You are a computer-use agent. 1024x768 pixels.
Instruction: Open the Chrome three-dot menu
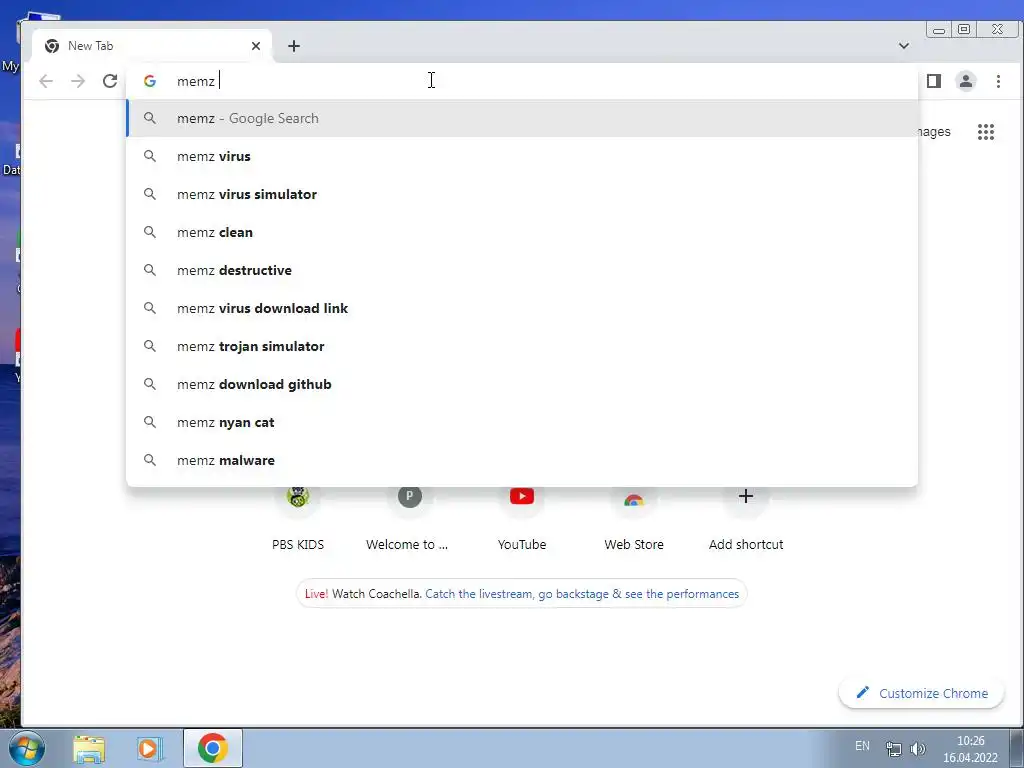click(998, 81)
